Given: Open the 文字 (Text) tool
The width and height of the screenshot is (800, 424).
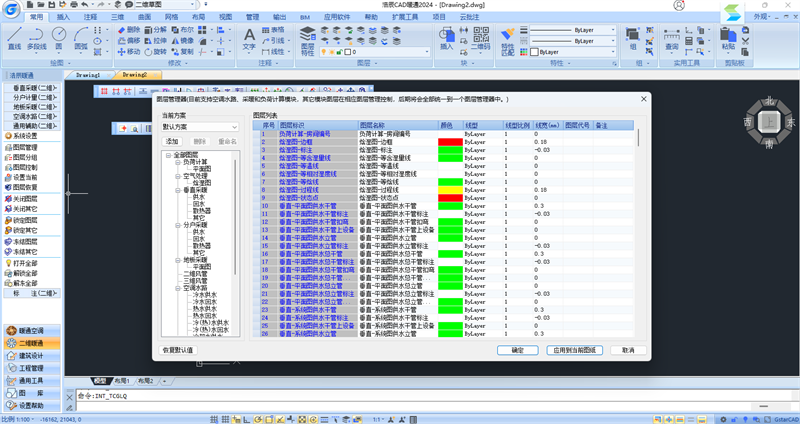Looking at the screenshot, I should pyautogui.click(x=249, y=38).
